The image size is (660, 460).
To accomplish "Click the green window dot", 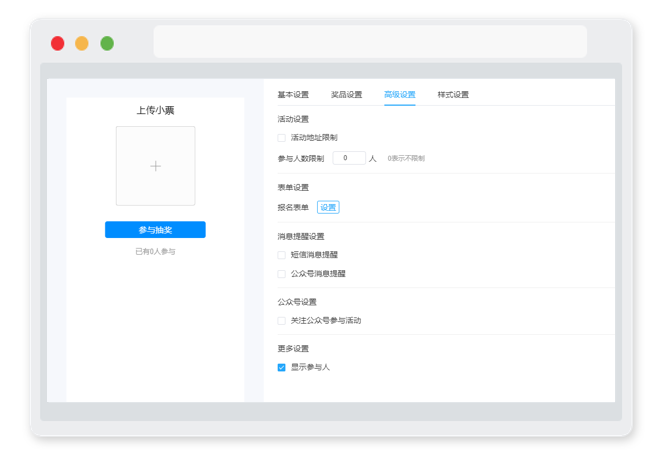I will 107,43.
